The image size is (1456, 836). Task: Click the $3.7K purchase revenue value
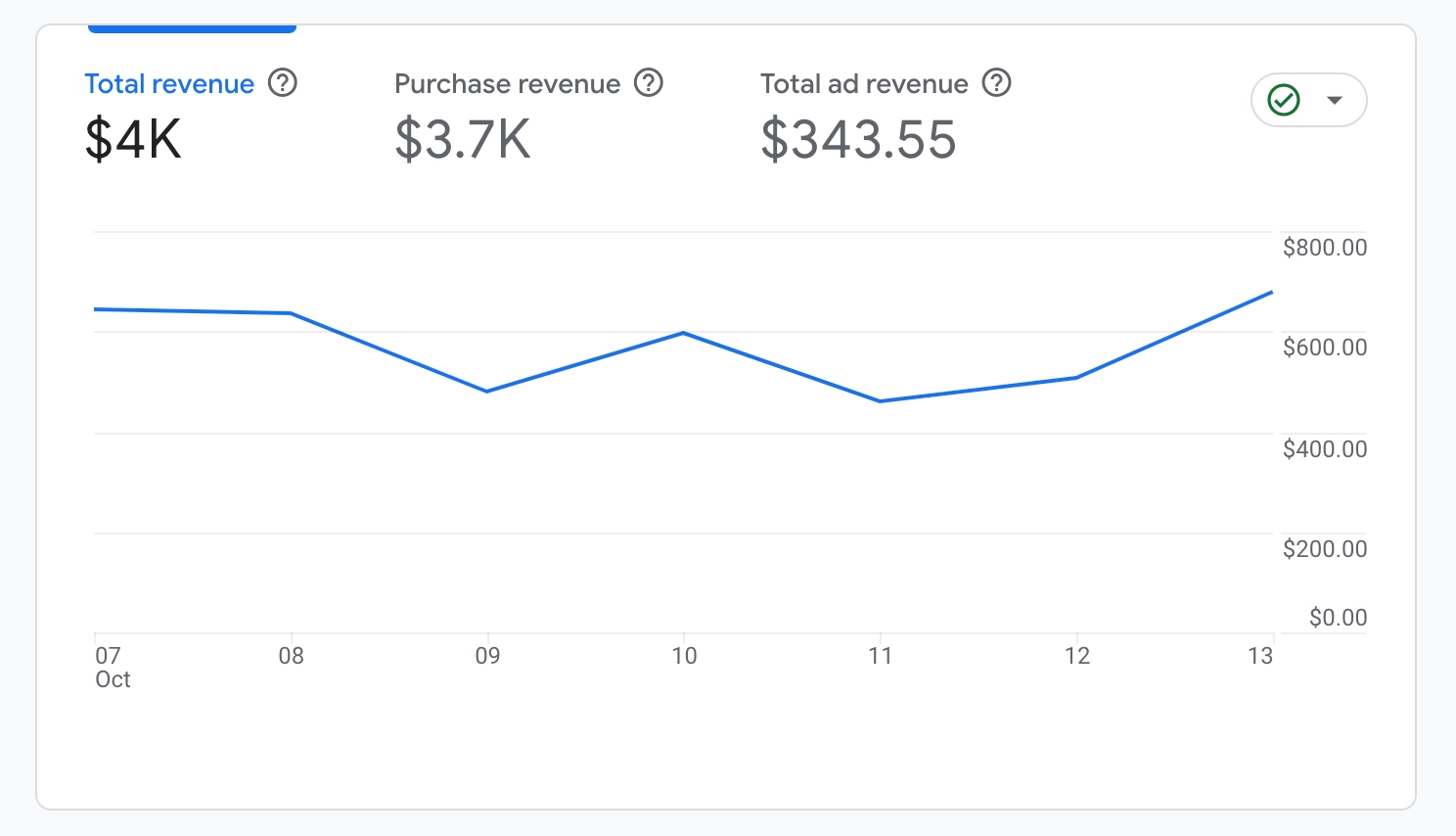pyautogui.click(x=463, y=139)
